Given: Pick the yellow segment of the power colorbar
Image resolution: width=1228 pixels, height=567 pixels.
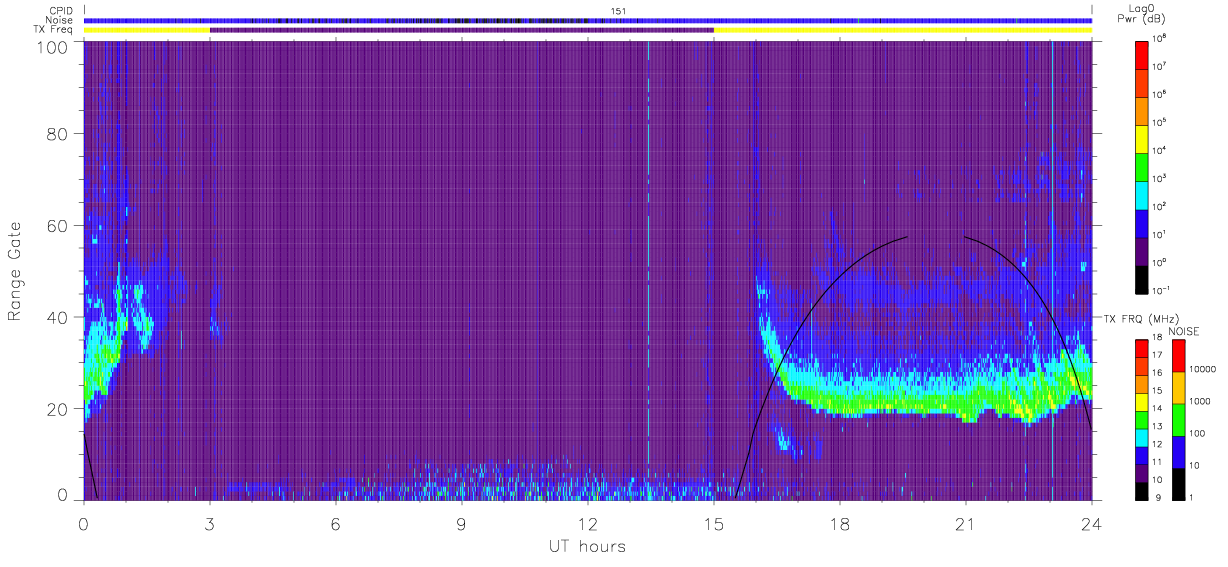Looking at the screenshot, I should 1140,137.
